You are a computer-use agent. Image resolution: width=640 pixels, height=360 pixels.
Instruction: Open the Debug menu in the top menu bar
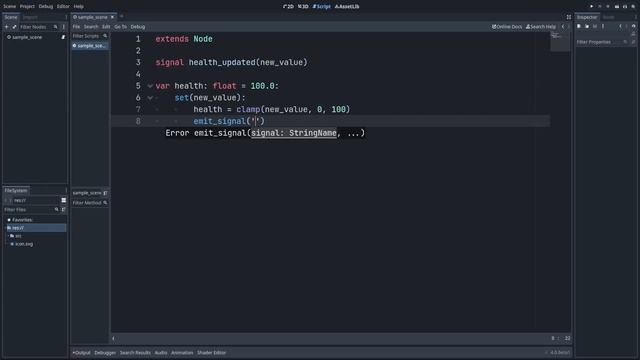click(x=46, y=7)
